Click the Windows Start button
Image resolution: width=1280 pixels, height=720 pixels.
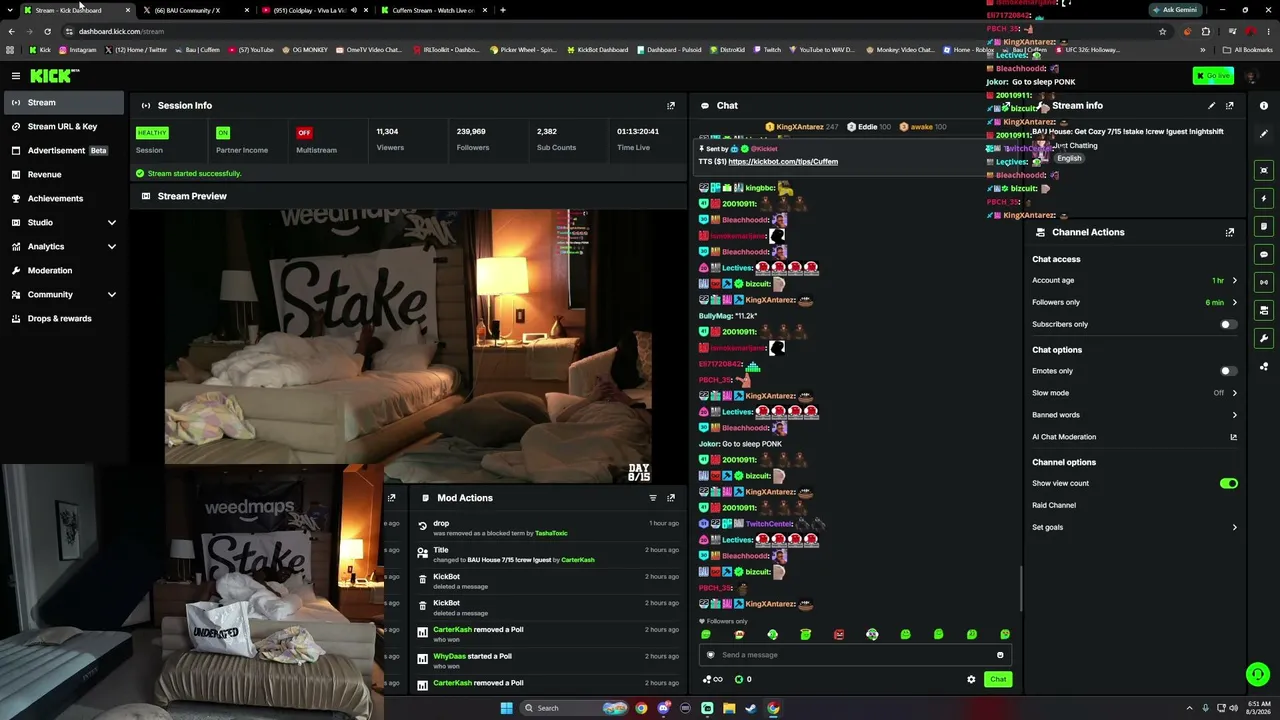click(506, 708)
